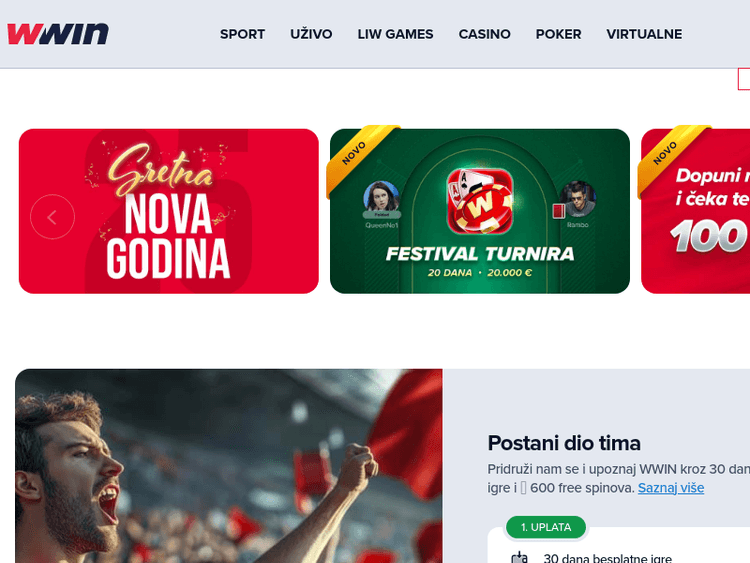This screenshot has width=750, height=563.
Task: Click the poker chip W icon
Action: click(x=480, y=201)
